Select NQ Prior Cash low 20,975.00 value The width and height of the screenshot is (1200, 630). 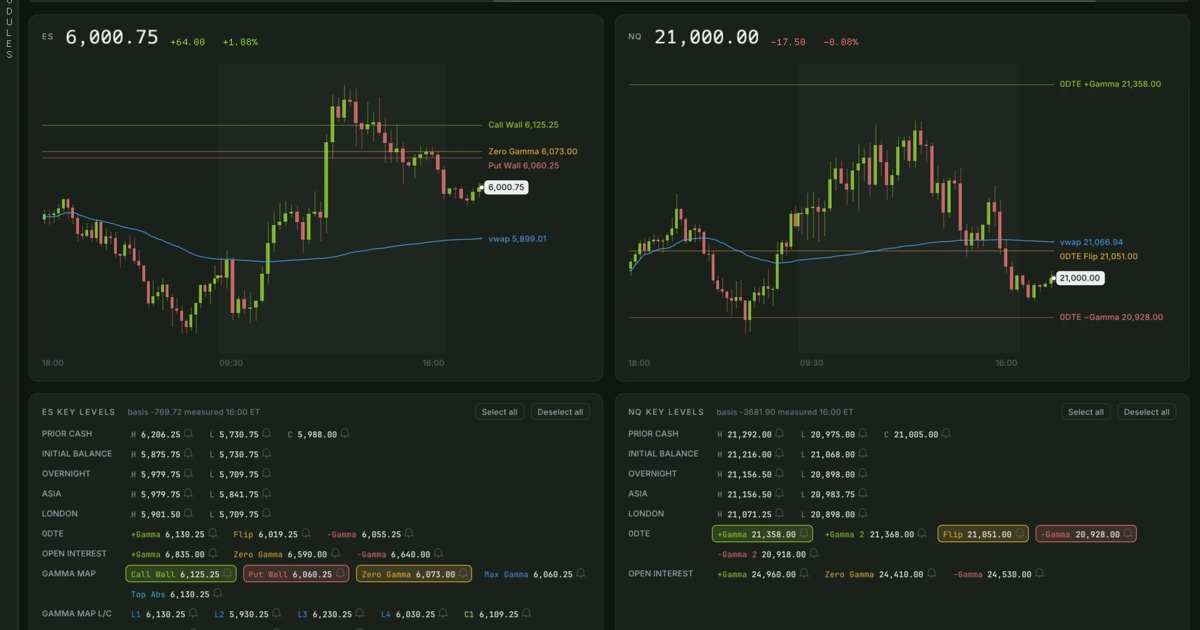[833, 434]
